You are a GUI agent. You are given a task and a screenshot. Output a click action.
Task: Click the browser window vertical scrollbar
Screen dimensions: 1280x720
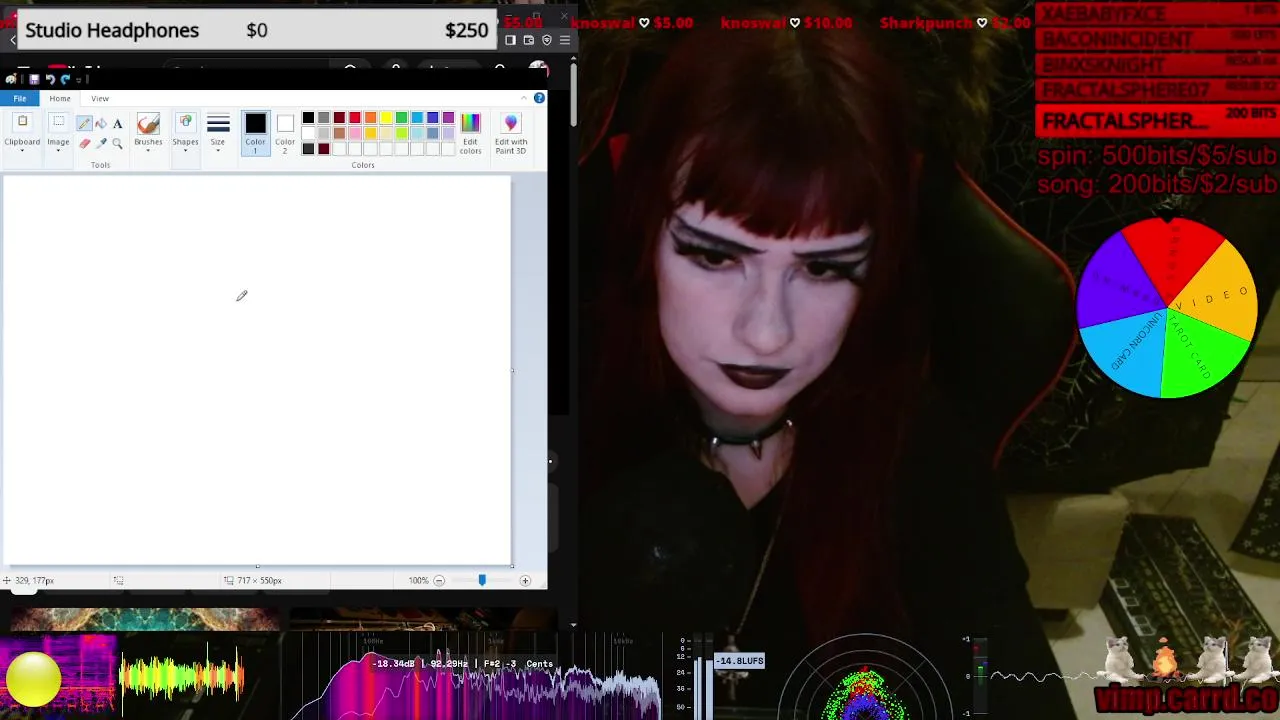pyautogui.click(x=573, y=95)
